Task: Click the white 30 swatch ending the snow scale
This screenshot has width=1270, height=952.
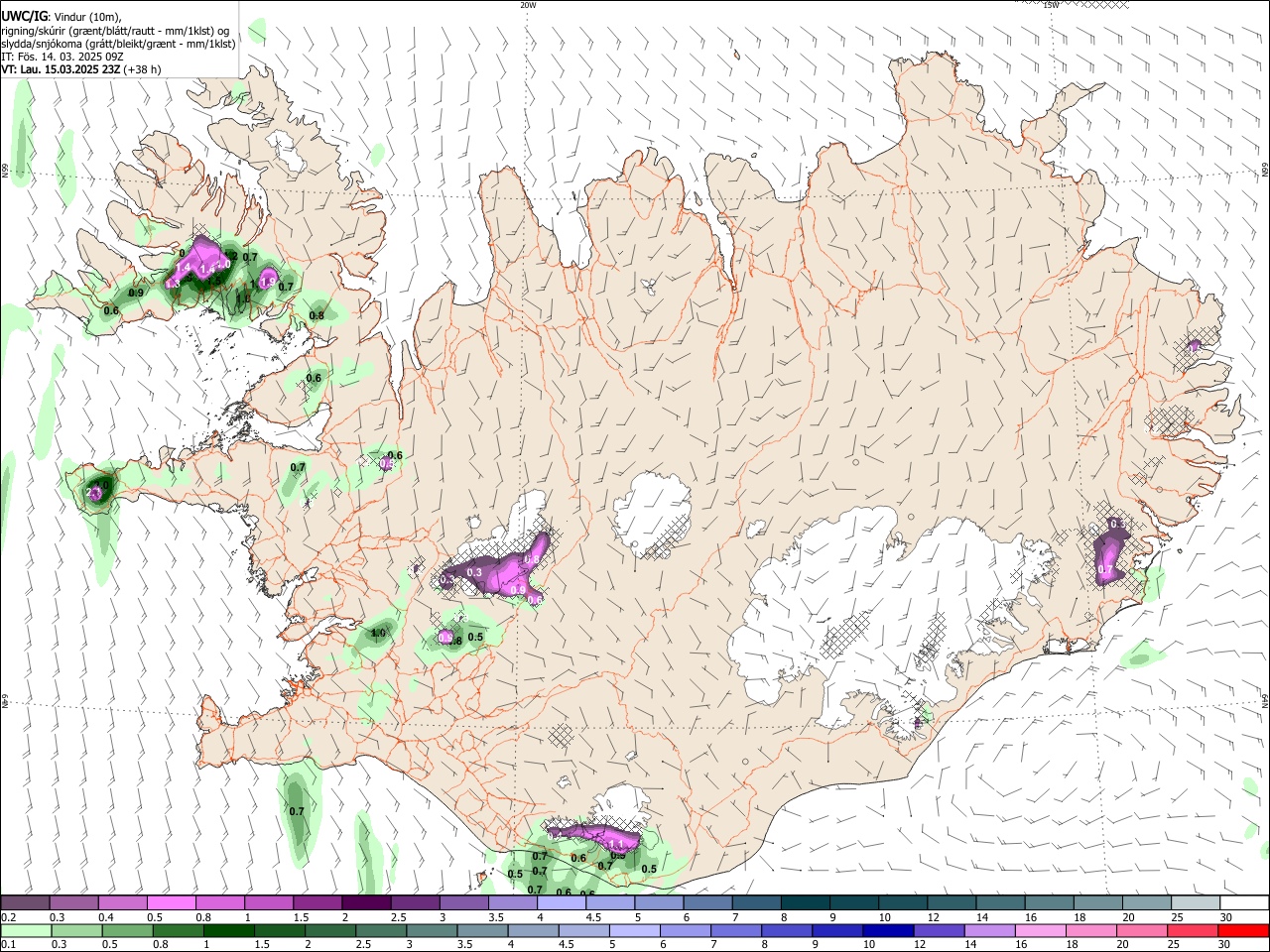Action: tap(1244, 903)
